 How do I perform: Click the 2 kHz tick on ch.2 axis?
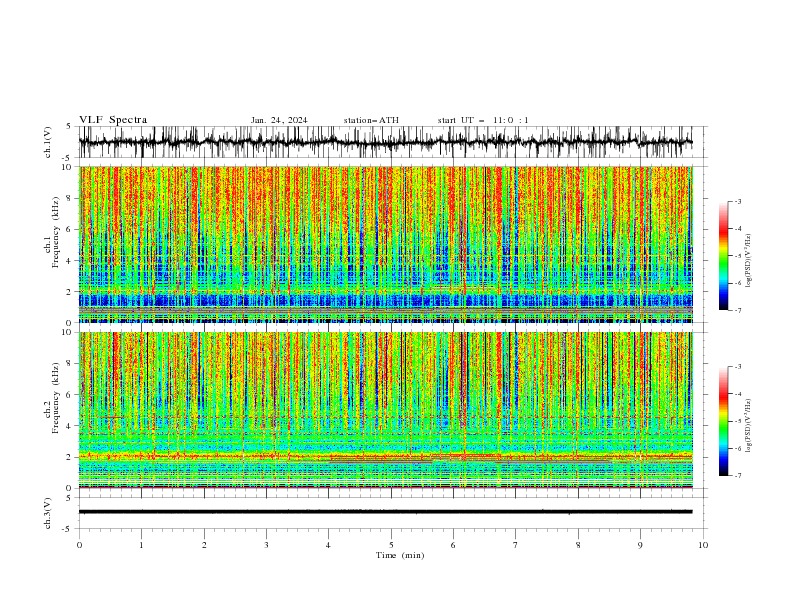(x=70, y=457)
